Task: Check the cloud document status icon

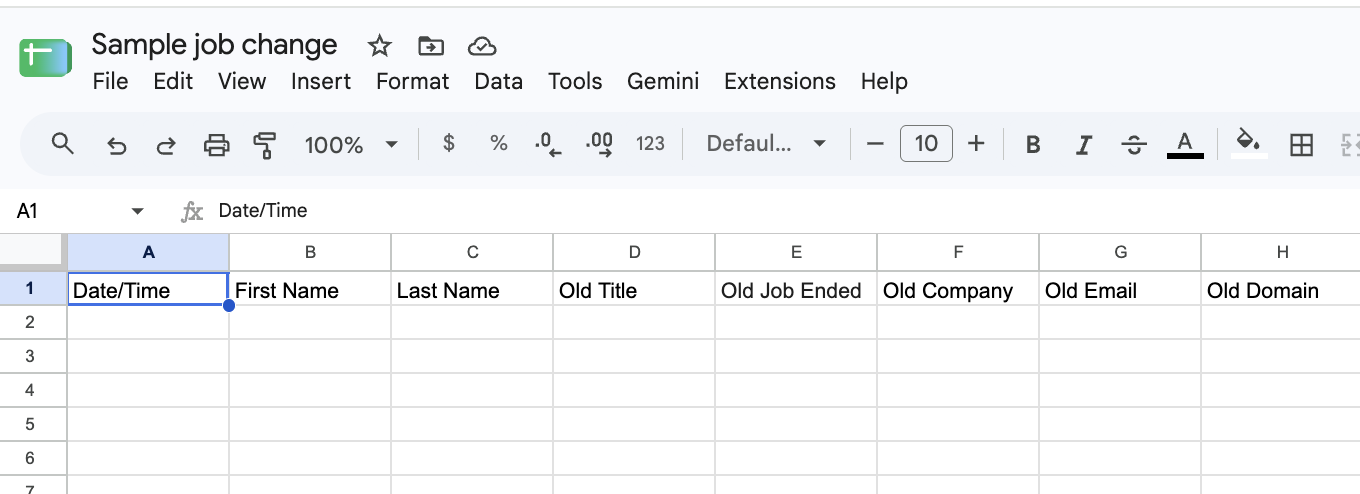Action: tap(482, 46)
